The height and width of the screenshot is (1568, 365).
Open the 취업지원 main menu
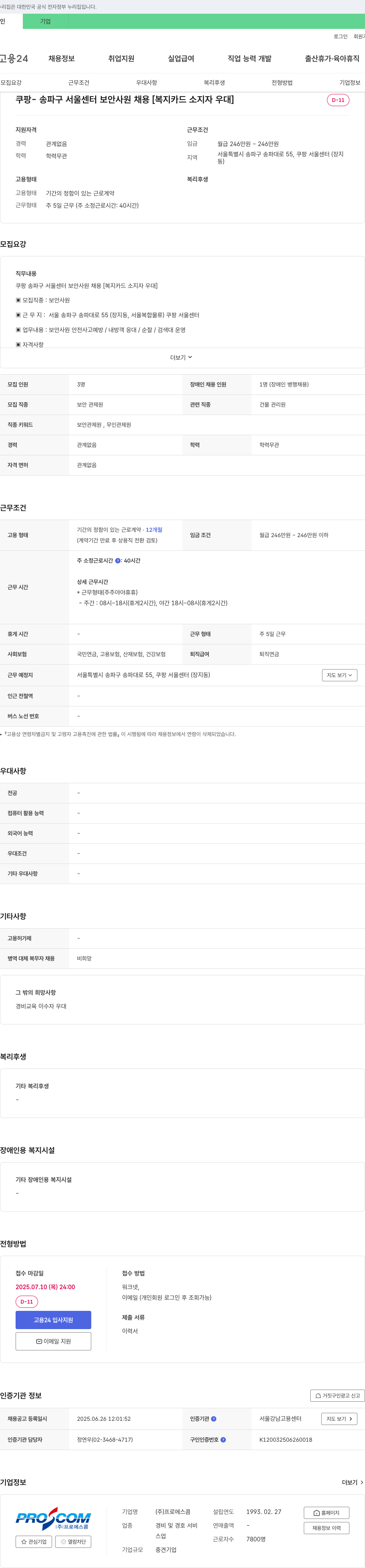121,59
